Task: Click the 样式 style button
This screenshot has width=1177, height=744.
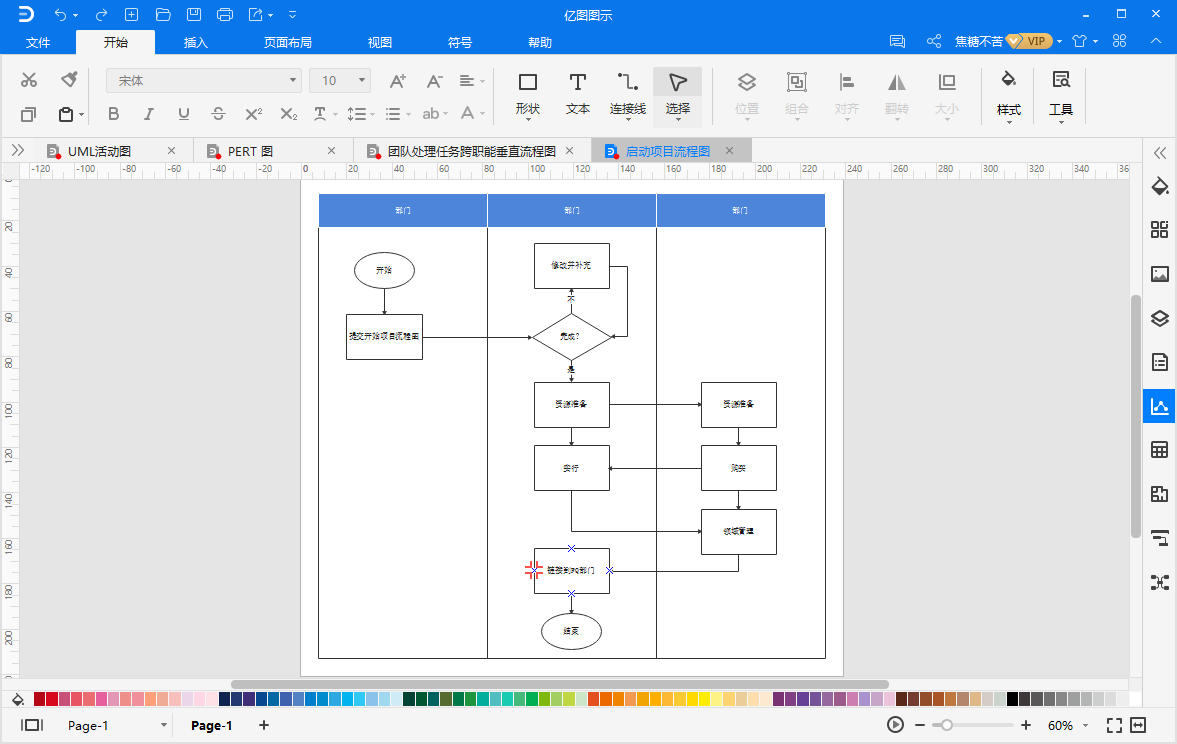Action: pyautogui.click(x=1009, y=95)
